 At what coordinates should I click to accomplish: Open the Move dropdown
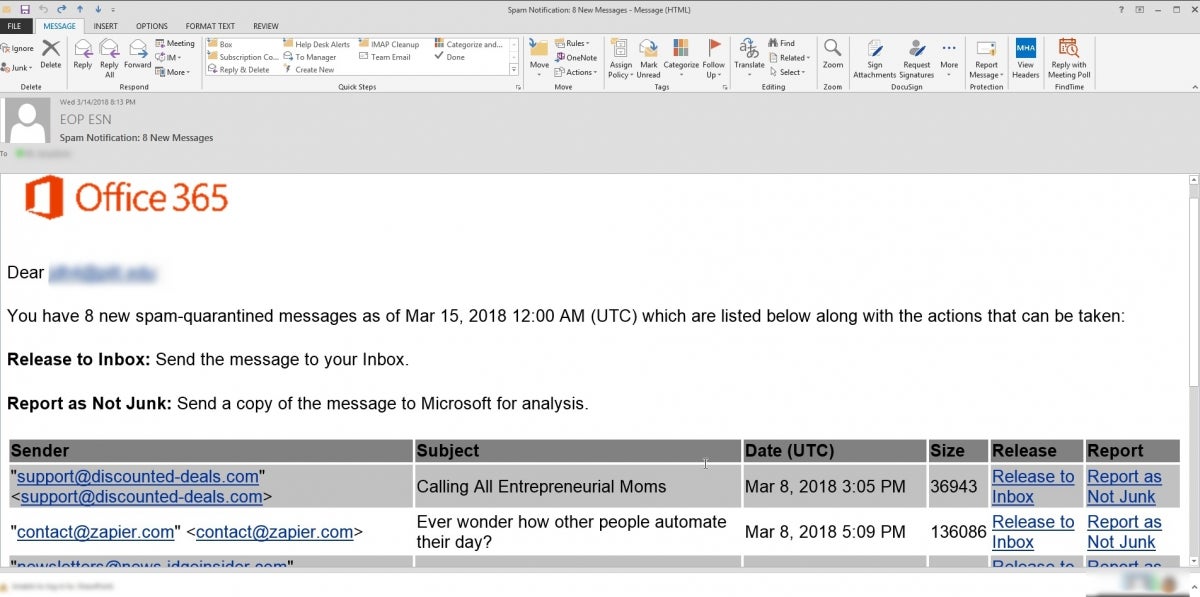539,58
